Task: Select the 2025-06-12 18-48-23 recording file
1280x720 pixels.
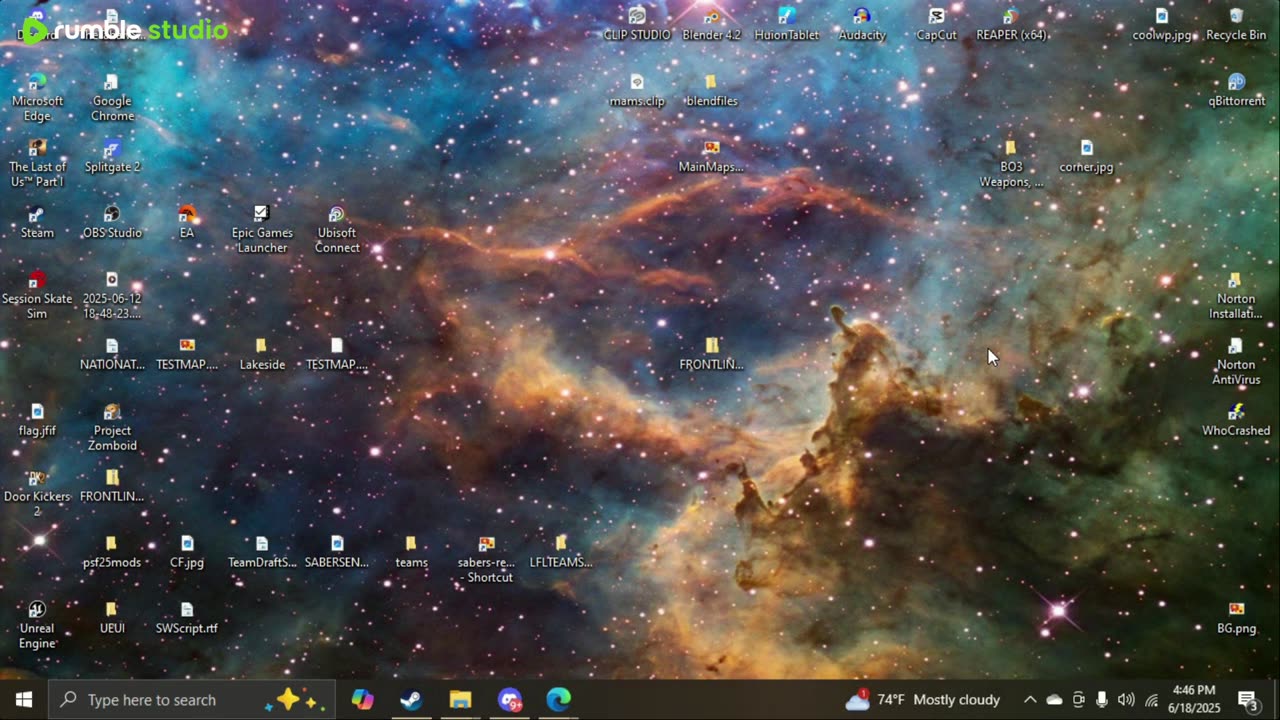Action: (x=112, y=296)
